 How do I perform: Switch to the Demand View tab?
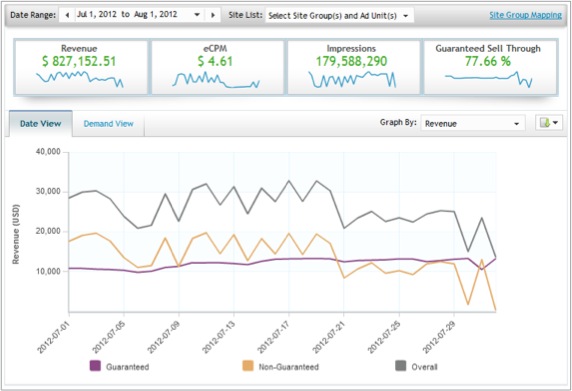[108, 124]
